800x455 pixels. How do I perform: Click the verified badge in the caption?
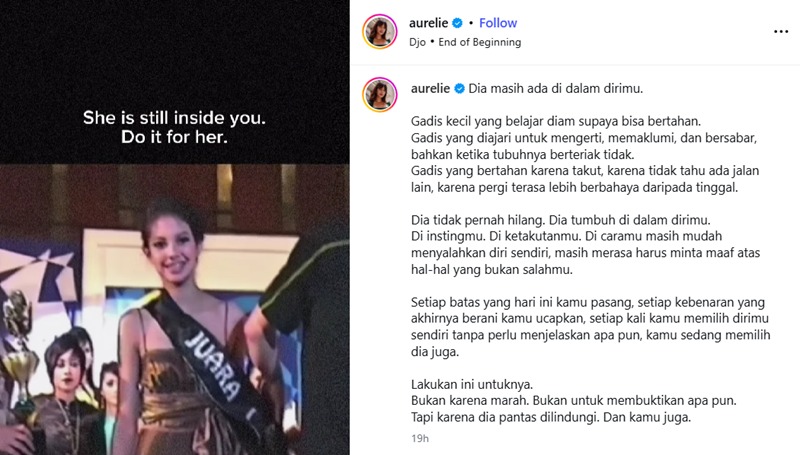(459, 89)
